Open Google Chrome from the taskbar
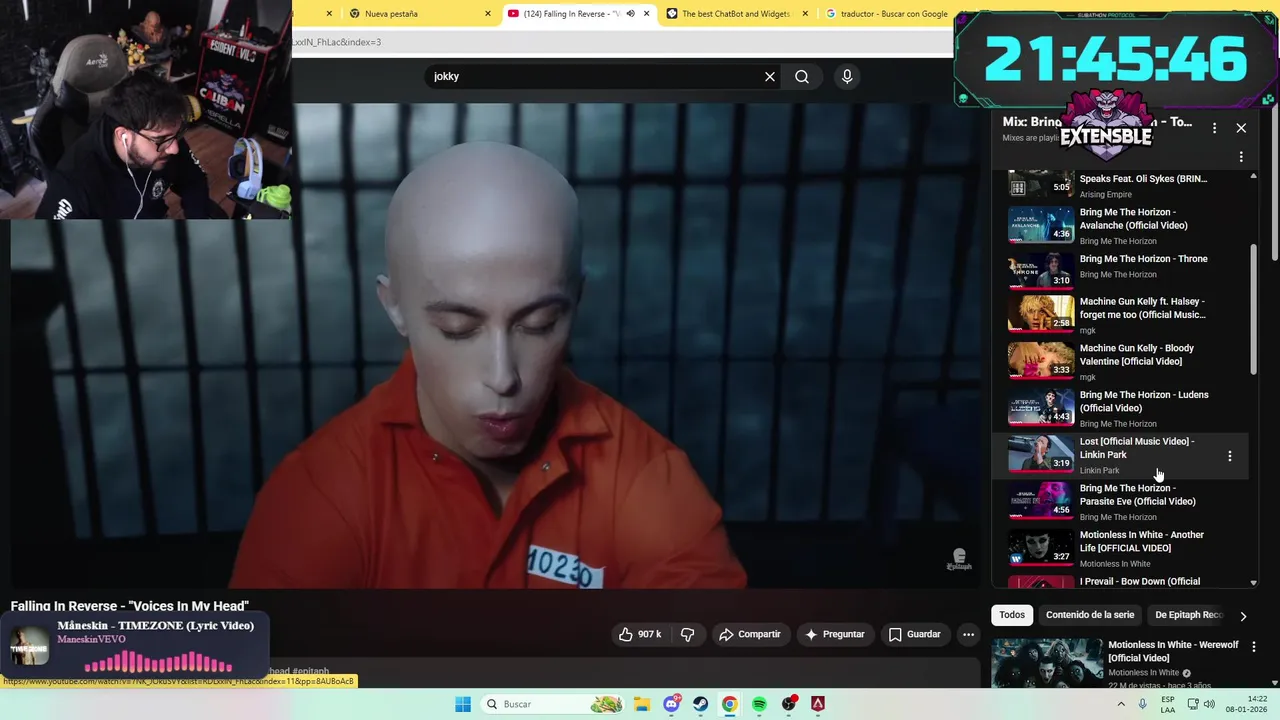The image size is (1280, 720). point(730,704)
